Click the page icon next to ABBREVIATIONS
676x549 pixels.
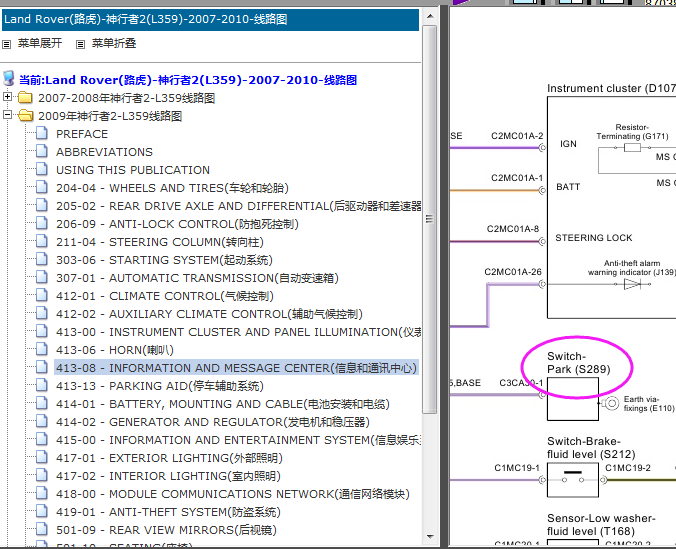click(x=42, y=151)
